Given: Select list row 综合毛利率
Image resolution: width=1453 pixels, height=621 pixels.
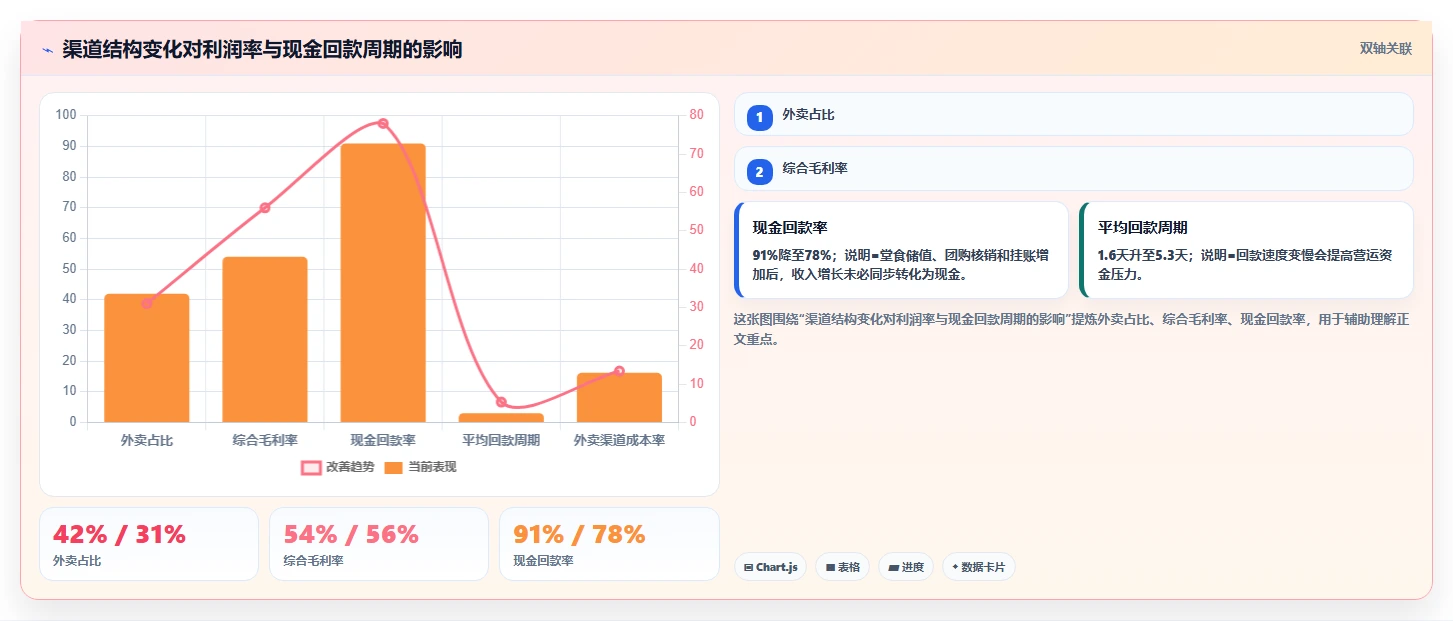Looking at the screenshot, I should pyautogui.click(x=1074, y=169).
